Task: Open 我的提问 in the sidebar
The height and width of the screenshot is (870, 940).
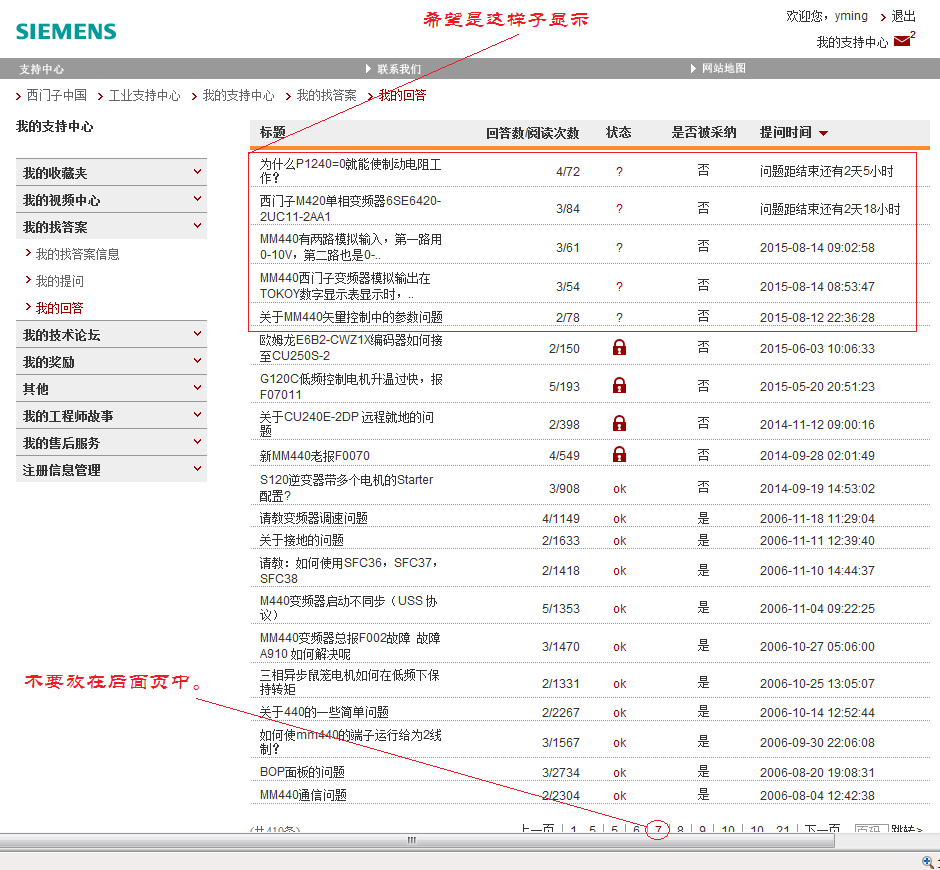Action: pyautogui.click(x=59, y=281)
